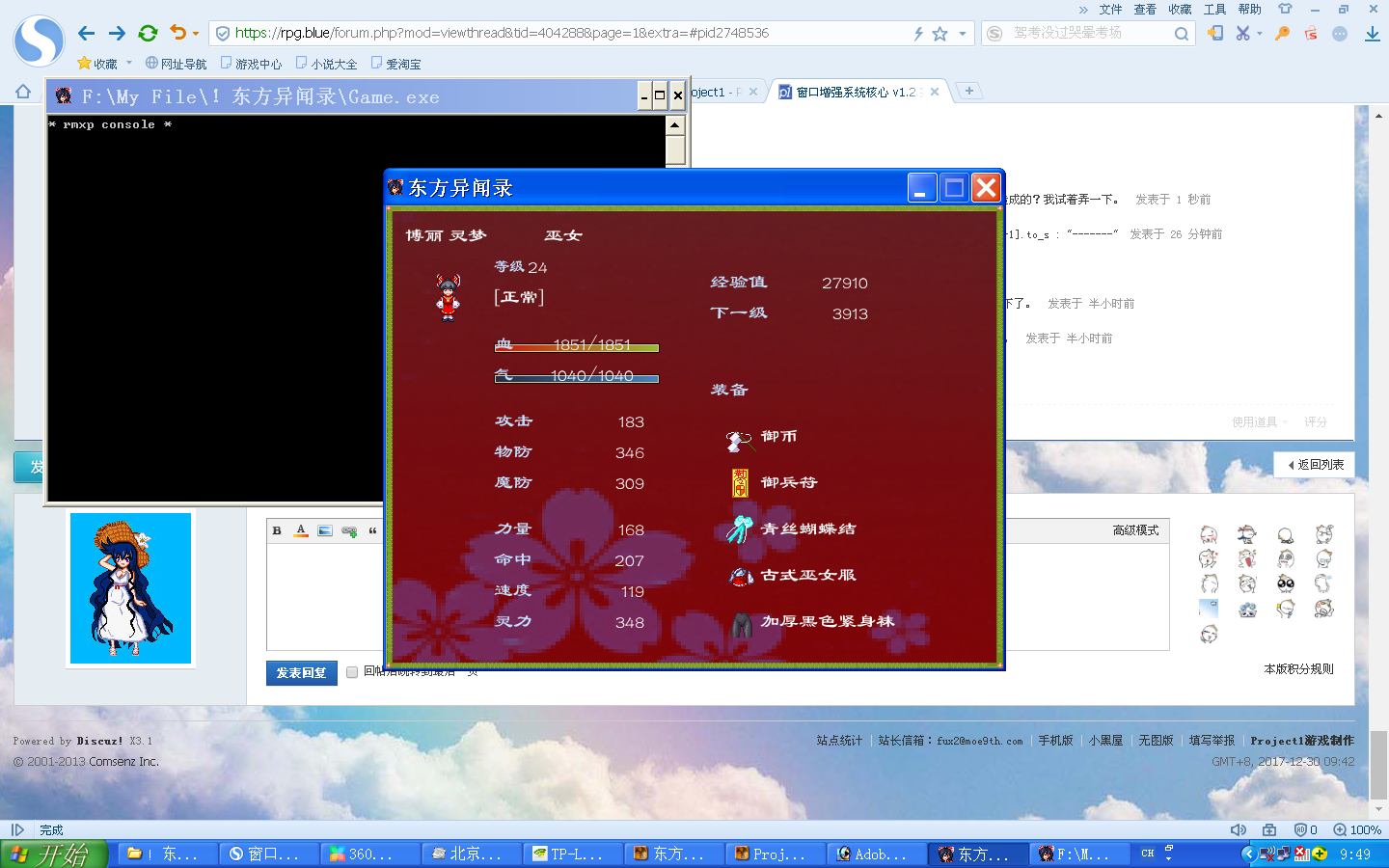1389x868 pixels.
Task: Pick font color in the reply editor
Action: [x=301, y=530]
